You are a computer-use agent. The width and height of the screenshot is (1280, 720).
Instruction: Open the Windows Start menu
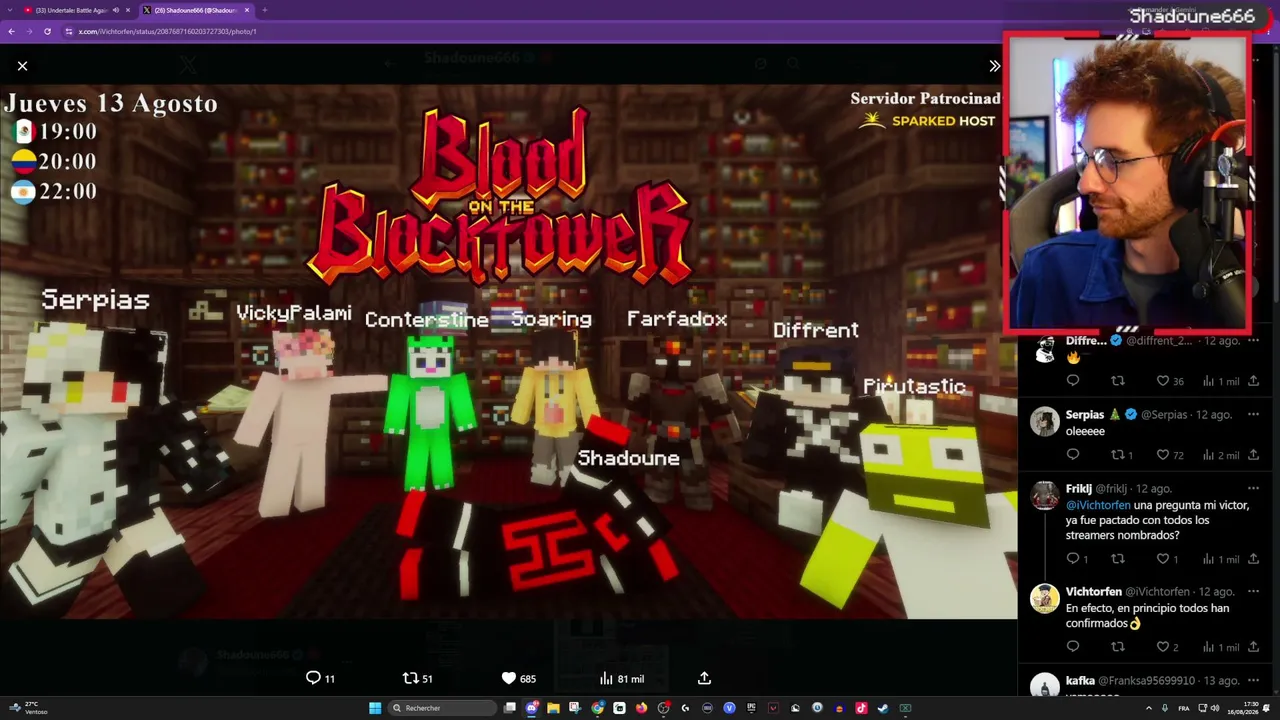pos(375,708)
